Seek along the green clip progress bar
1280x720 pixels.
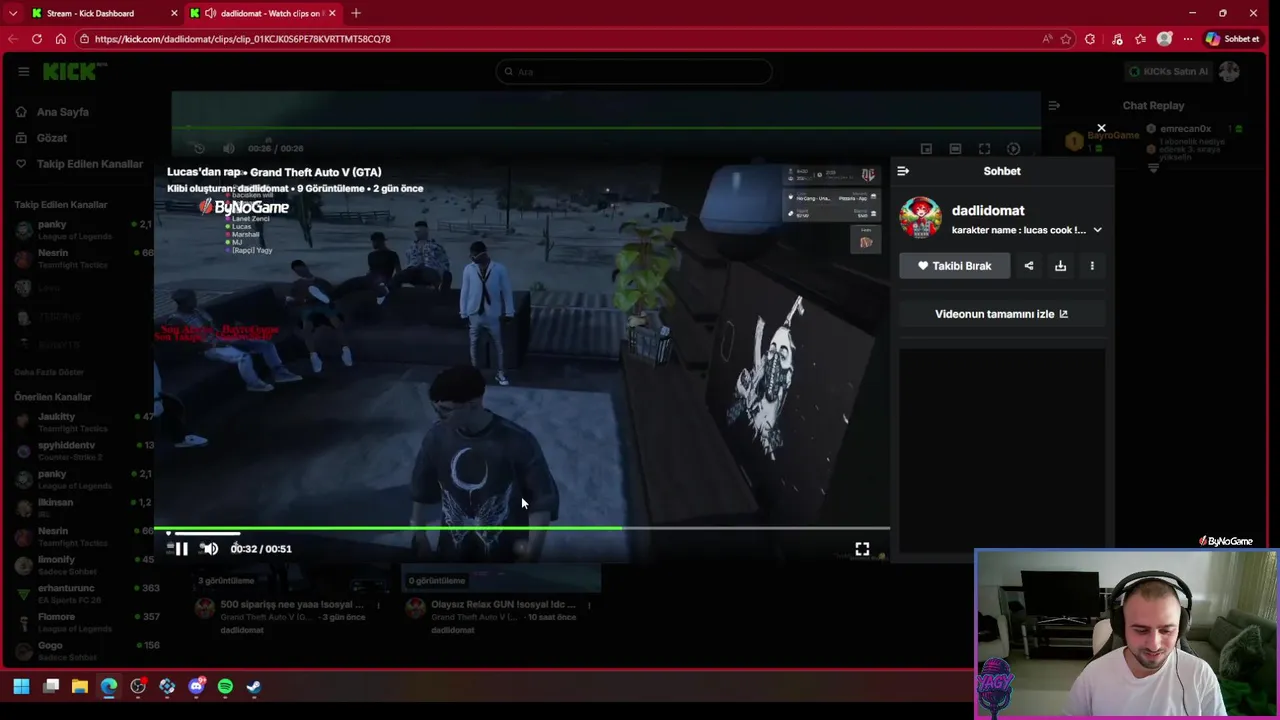(521, 528)
